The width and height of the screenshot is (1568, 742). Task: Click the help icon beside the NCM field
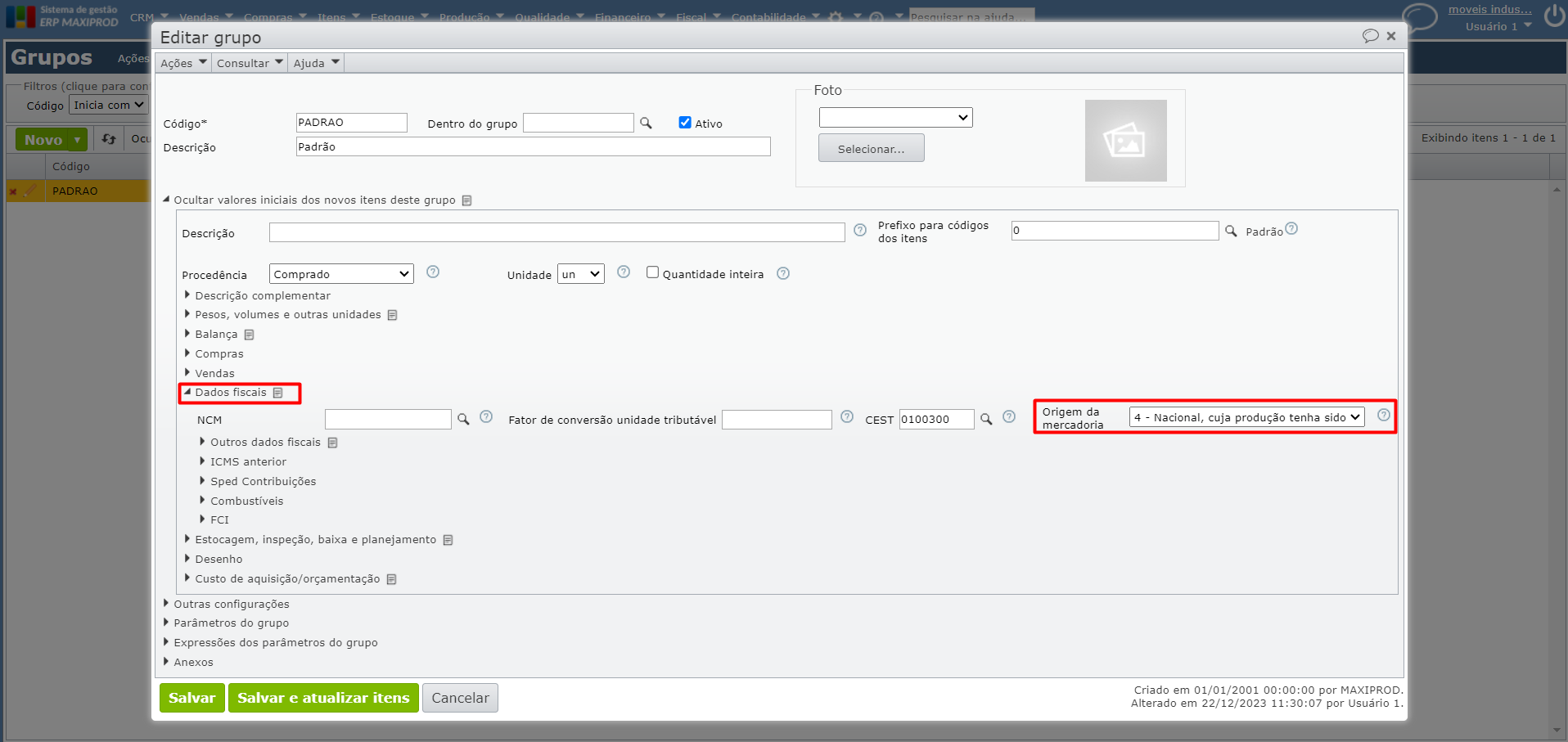(x=486, y=416)
